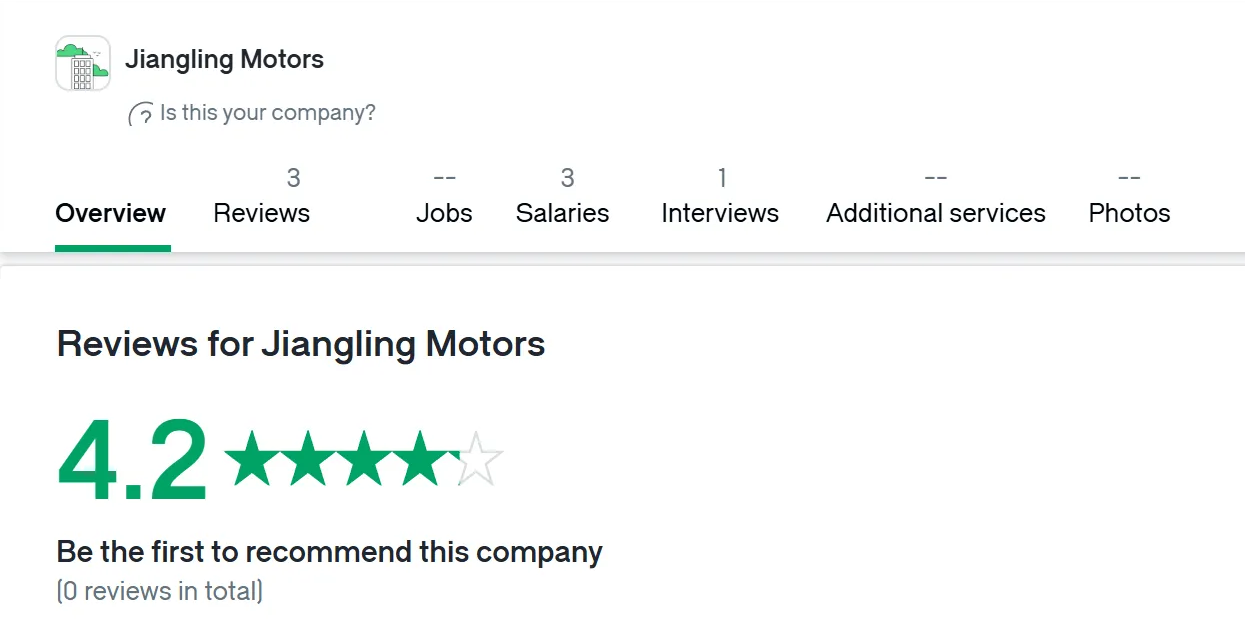
Task: Click the question mark speech bubble icon
Action: click(141, 114)
